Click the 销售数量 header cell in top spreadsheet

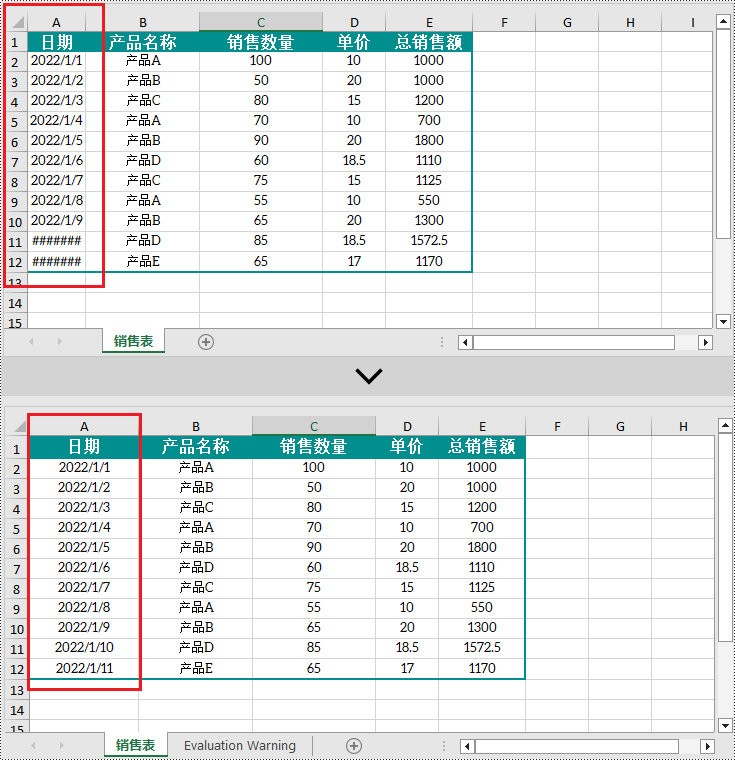(261, 42)
